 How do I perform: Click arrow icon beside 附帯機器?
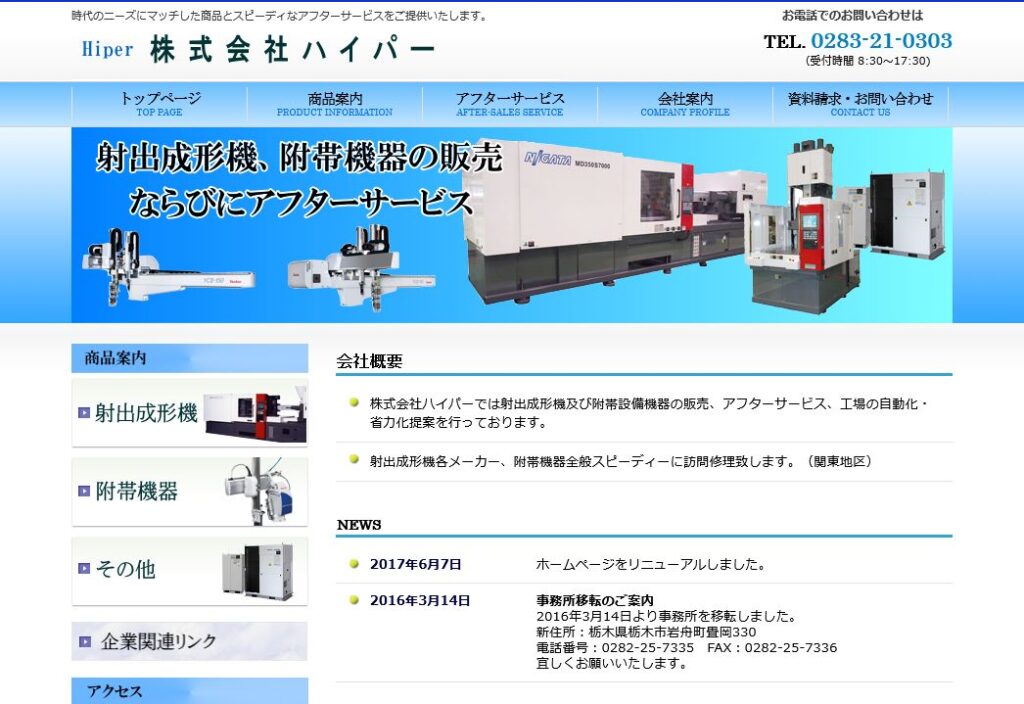pos(84,491)
